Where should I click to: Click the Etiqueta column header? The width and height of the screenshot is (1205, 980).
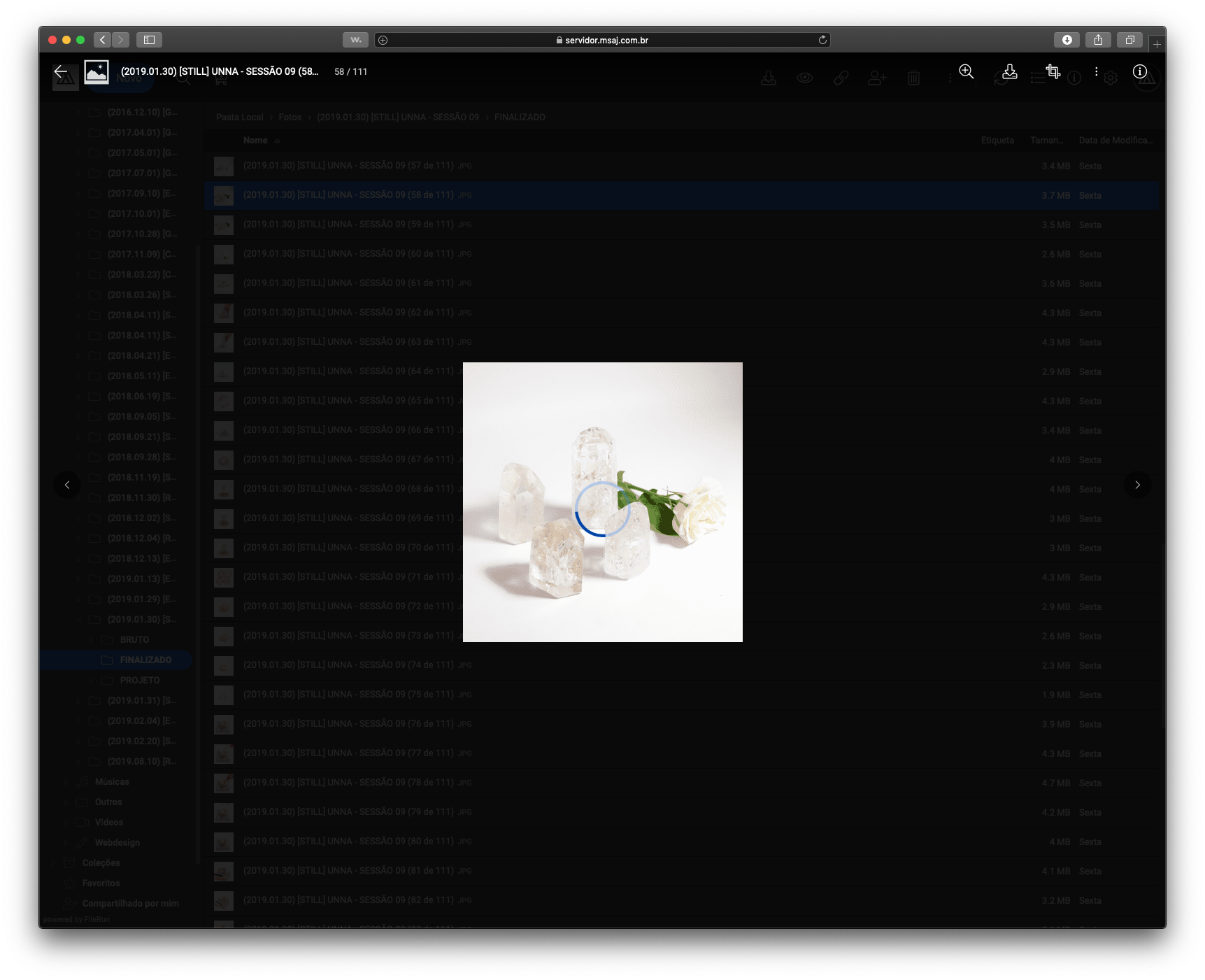click(x=997, y=141)
